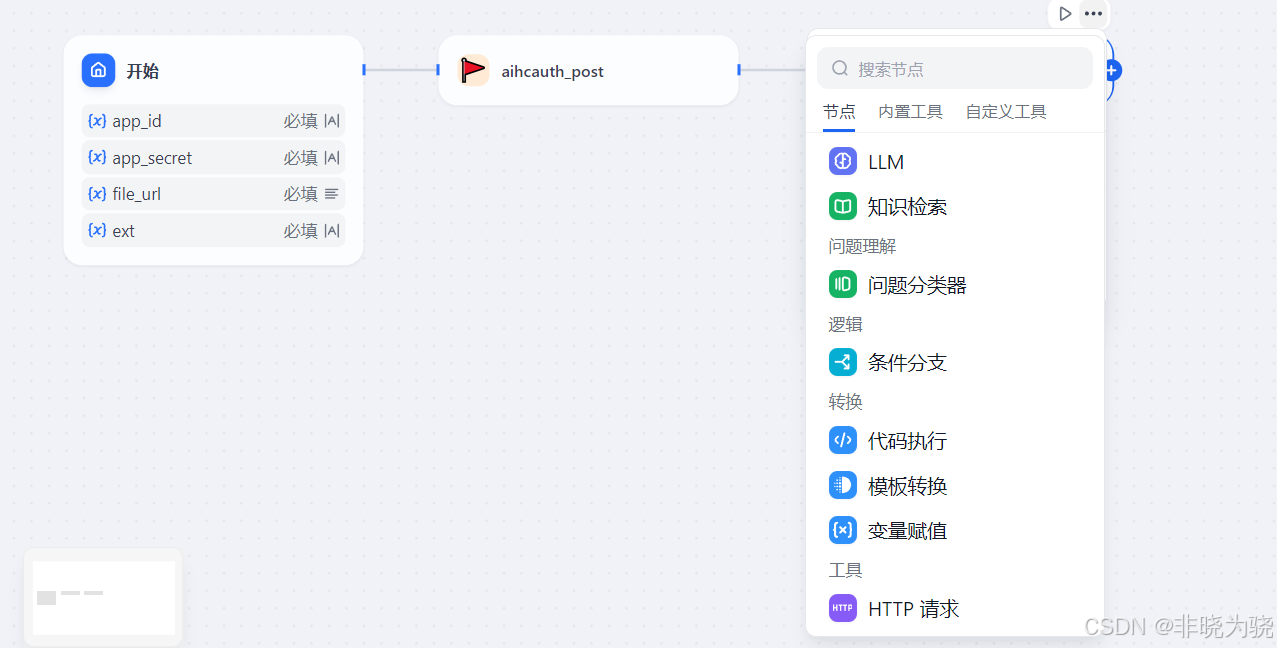1277x648 pixels.
Task: Switch to the 自定义工具 tab
Action: [1006, 112]
